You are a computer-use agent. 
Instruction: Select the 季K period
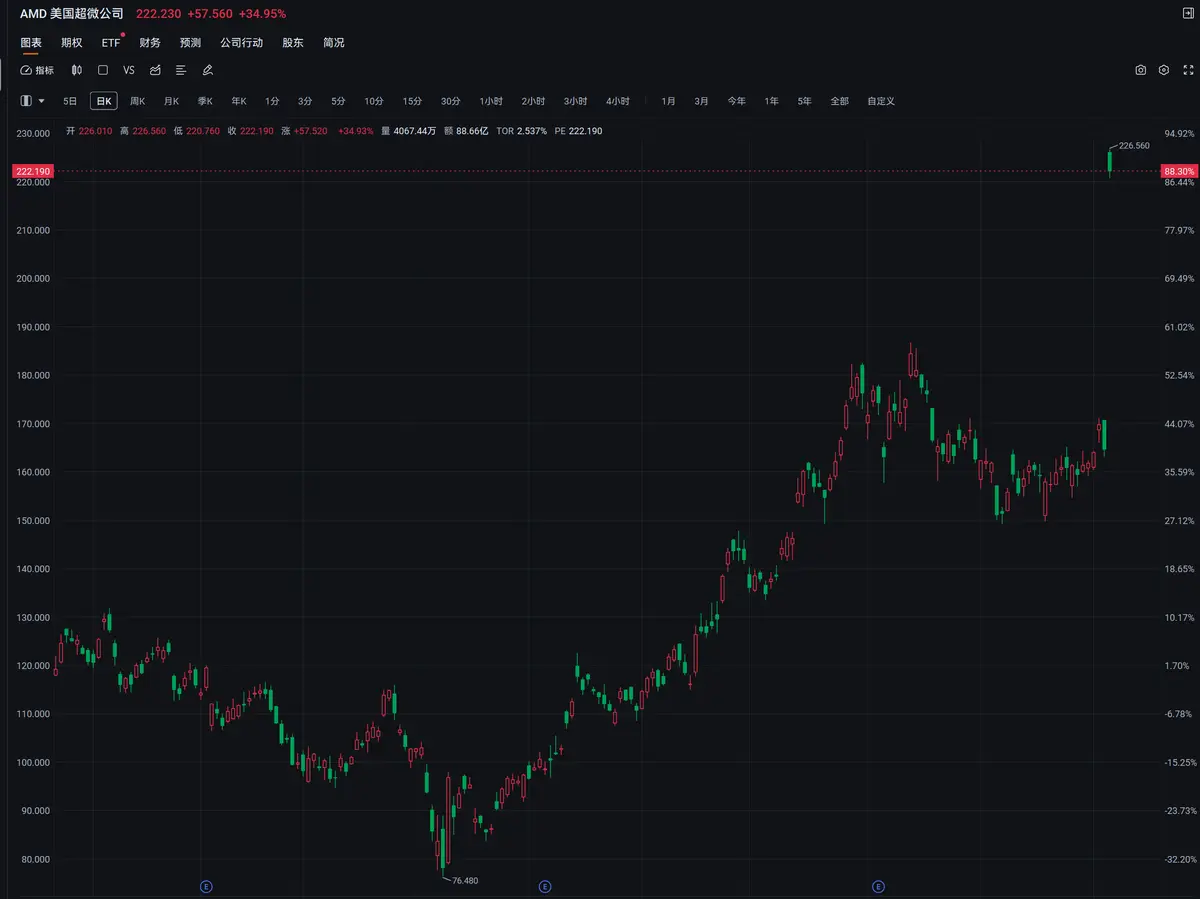[x=205, y=101]
